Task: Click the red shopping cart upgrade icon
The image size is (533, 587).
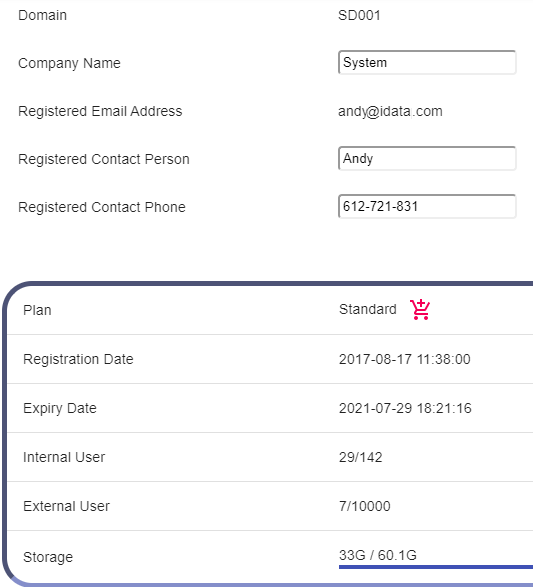Action: coord(420,310)
